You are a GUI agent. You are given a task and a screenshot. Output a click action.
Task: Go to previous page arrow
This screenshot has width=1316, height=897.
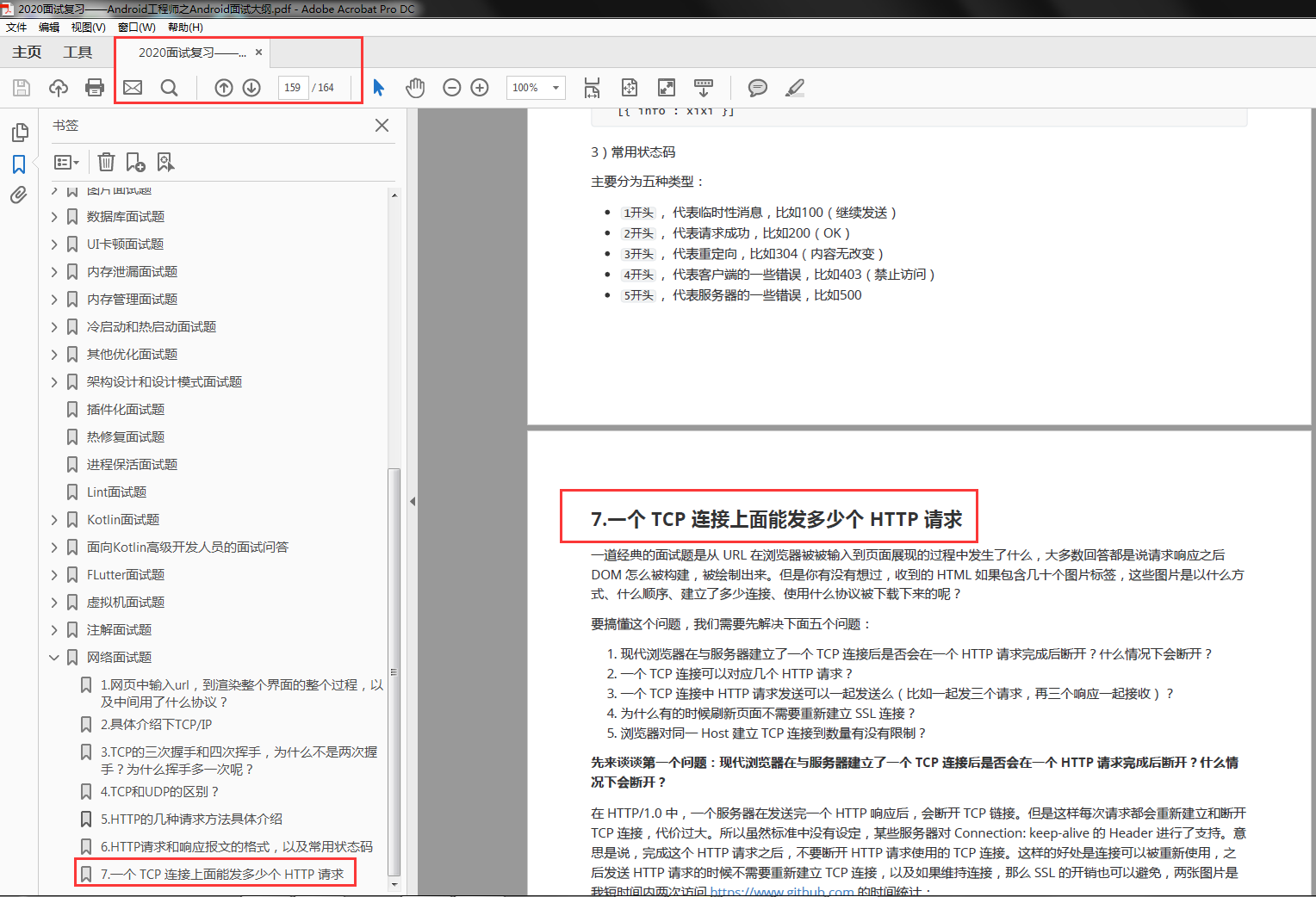click(224, 88)
